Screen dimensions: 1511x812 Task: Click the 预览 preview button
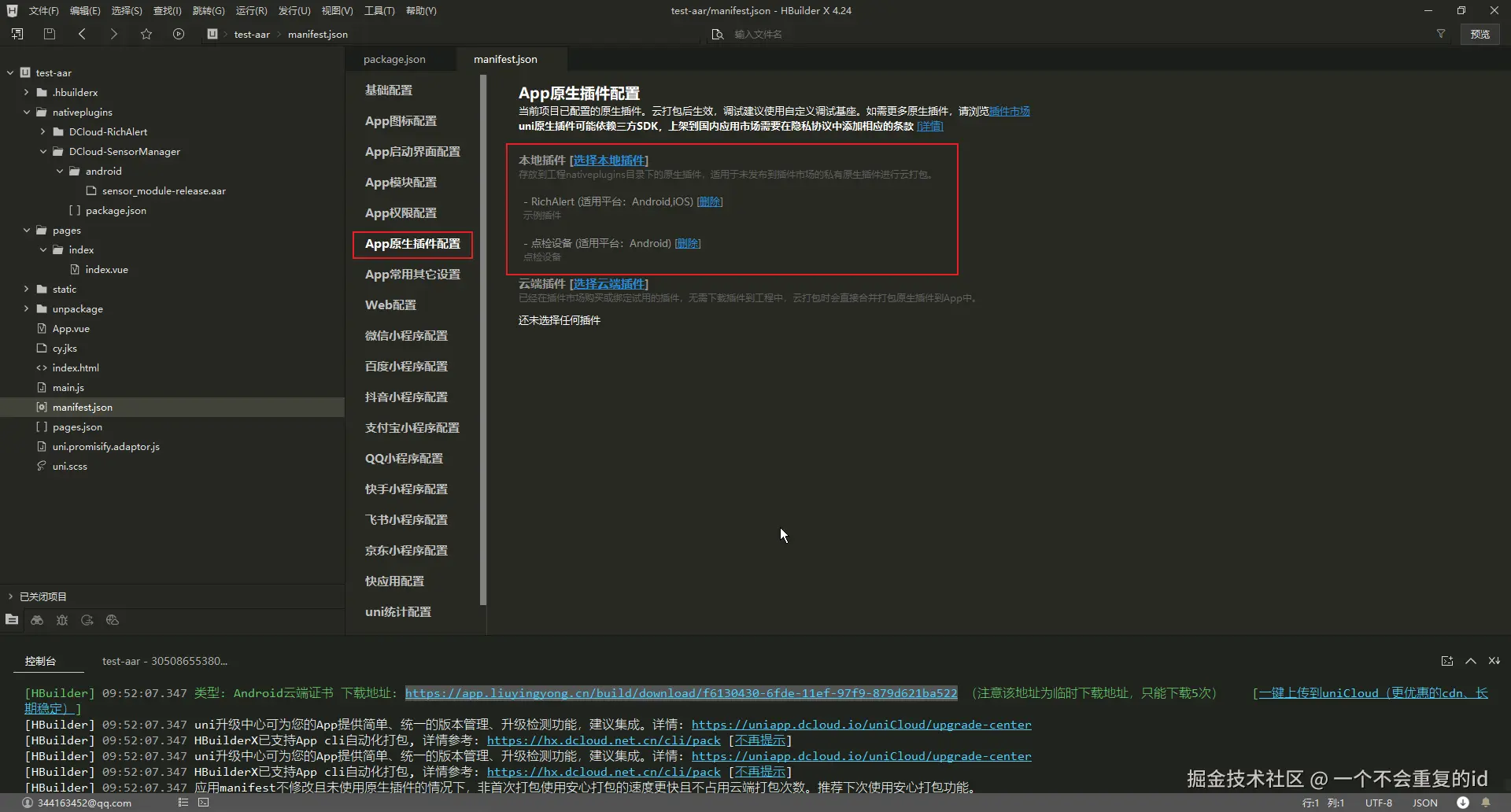click(1480, 34)
